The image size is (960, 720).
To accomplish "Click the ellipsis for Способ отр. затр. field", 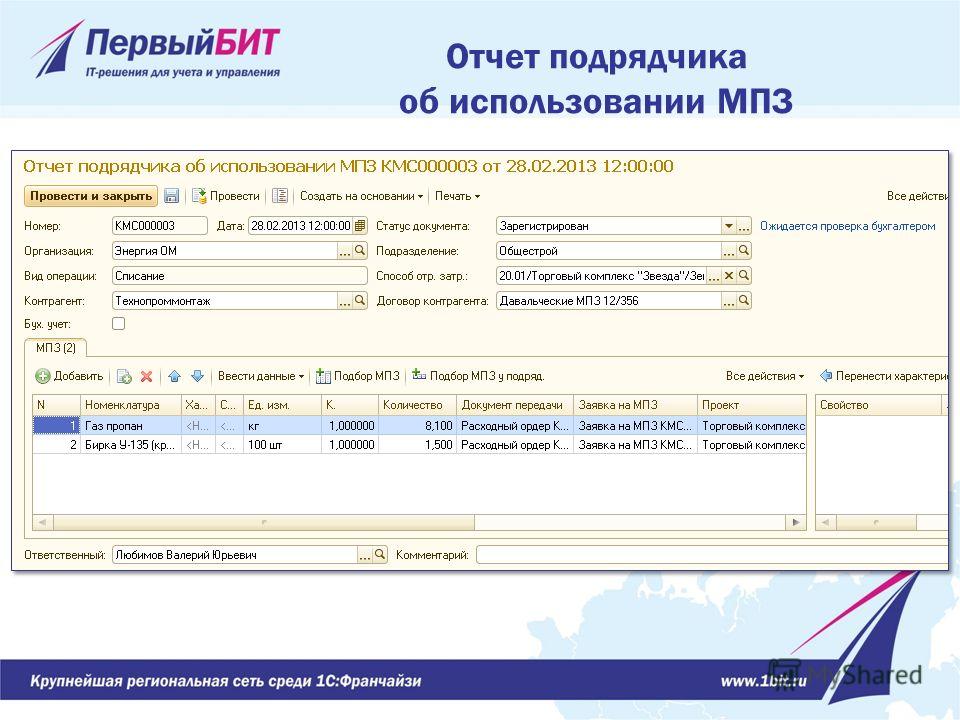I will coord(714,276).
